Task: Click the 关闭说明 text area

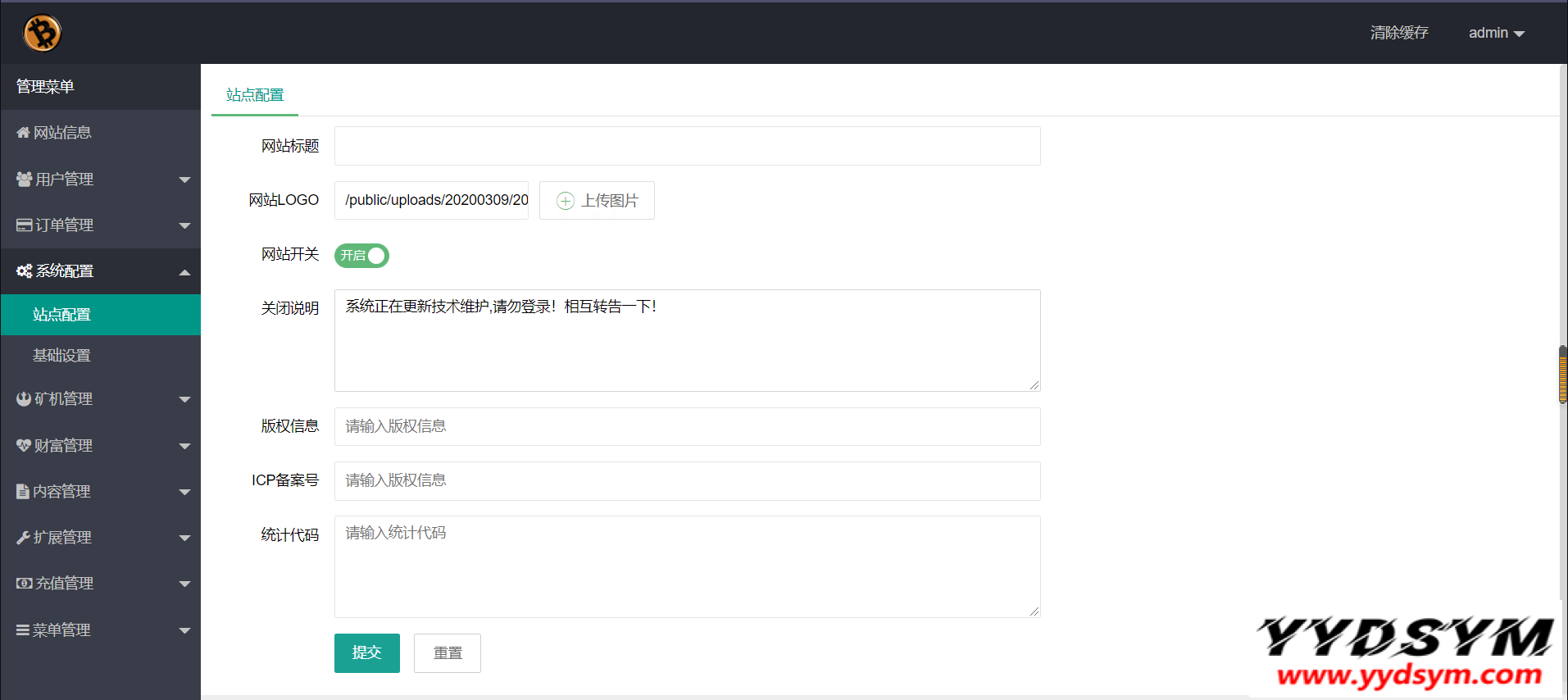Action: 688,340
